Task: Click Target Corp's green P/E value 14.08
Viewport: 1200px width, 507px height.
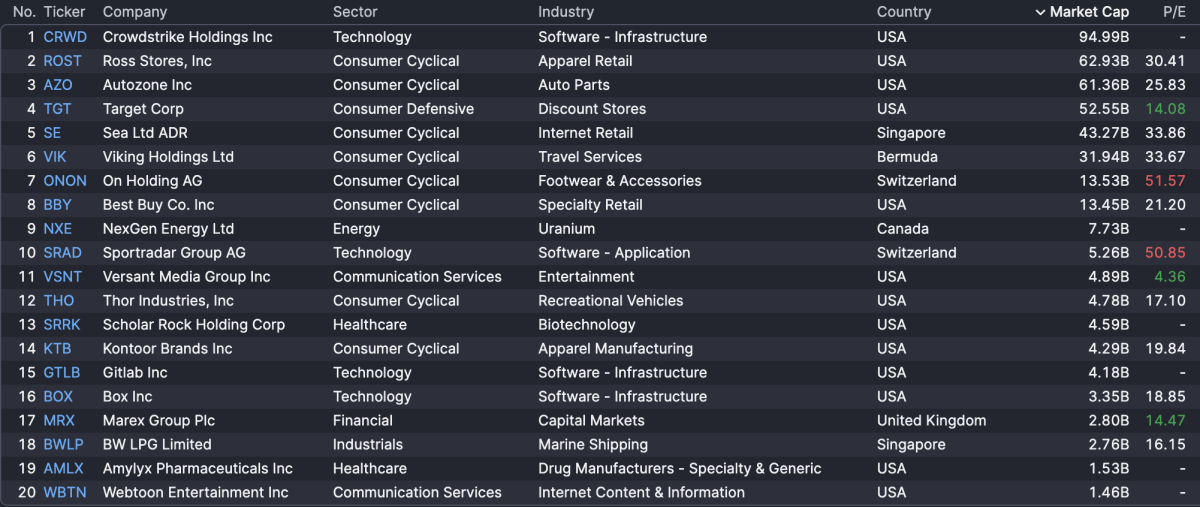Action: coord(1165,109)
